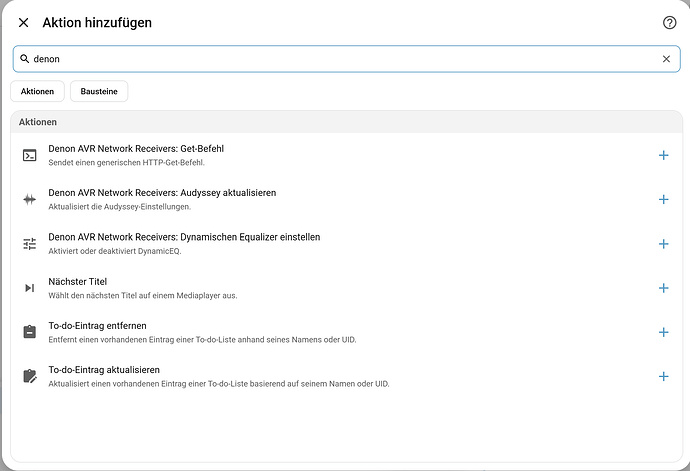Click 'Entfernt einen vorhandenen Eintrag' description
Viewport: 690px width, 471px height.
pos(202,339)
